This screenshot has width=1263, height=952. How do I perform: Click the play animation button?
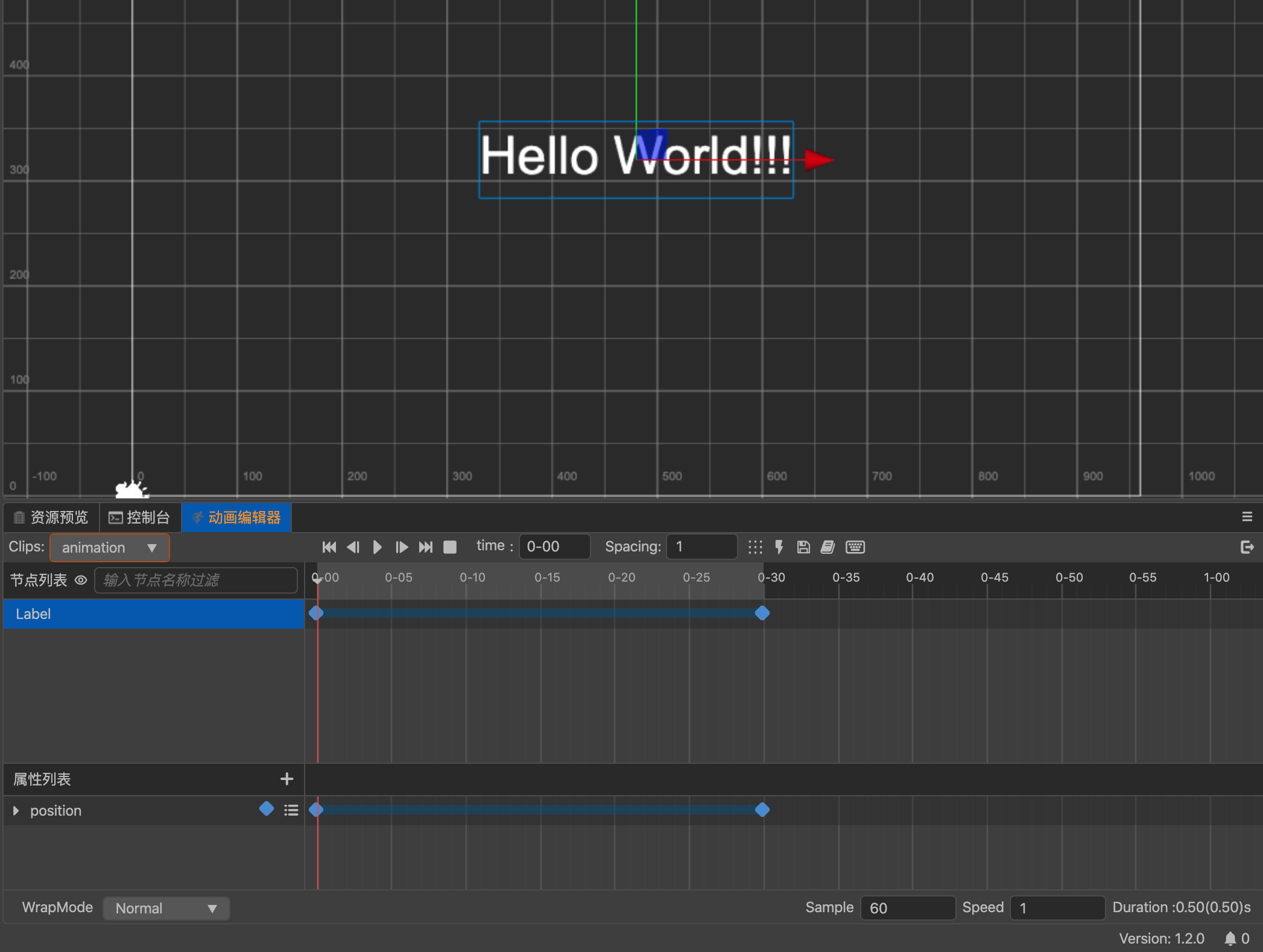coord(378,547)
